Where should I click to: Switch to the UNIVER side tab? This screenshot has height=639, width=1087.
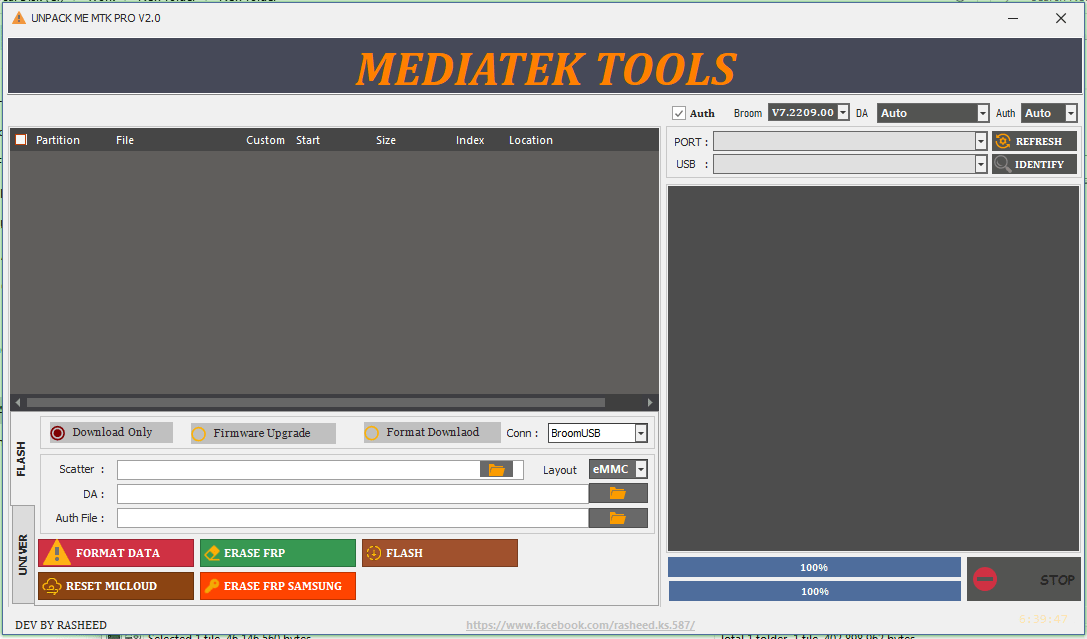point(21,551)
